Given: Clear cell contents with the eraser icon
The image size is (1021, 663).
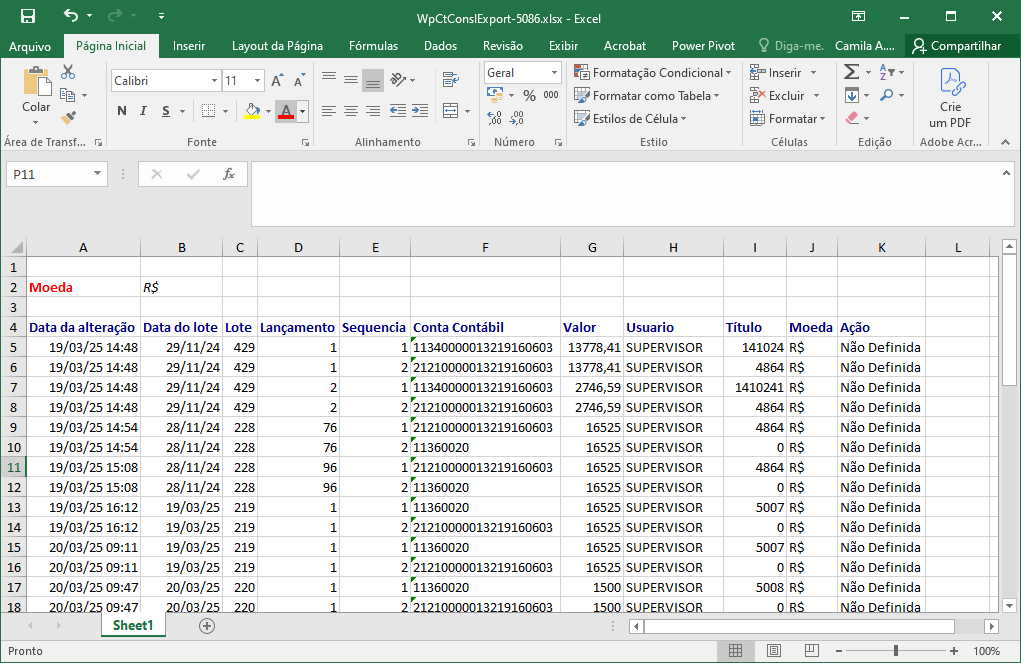Looking at the screenshot, I should [x=852, y=118].
